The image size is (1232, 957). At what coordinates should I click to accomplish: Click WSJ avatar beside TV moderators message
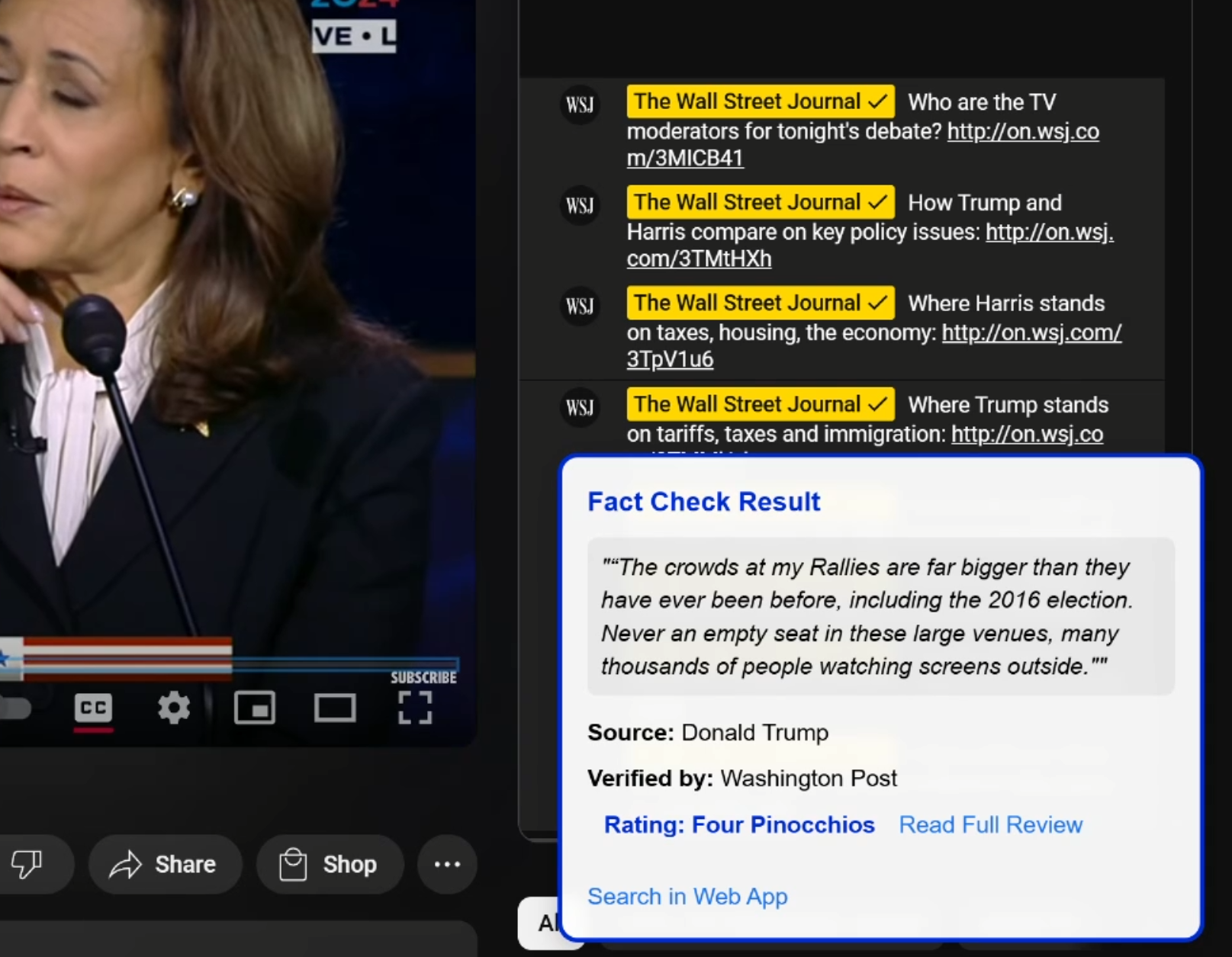(x=580, y=104)
